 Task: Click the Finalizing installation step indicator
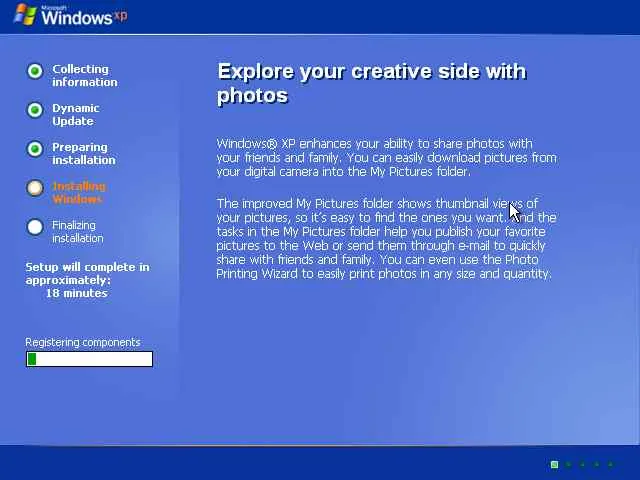[35, 227]
